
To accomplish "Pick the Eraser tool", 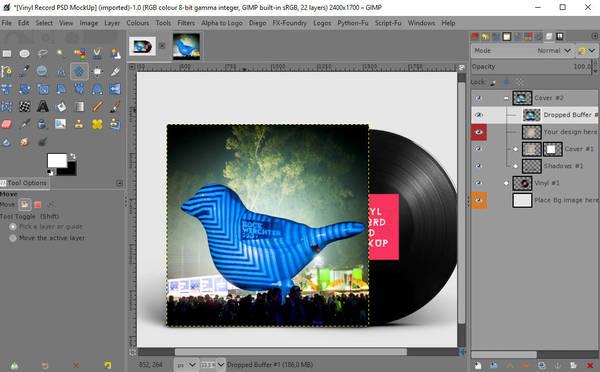I will [x=7, y=124].
